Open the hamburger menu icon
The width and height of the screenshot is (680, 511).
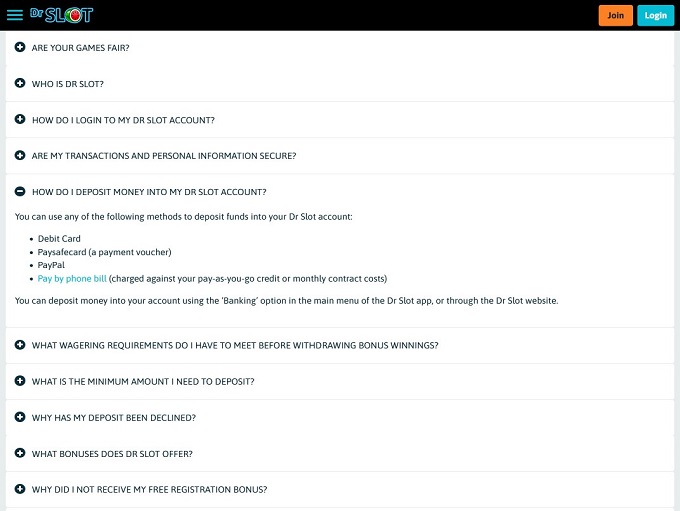tap(14, 15)
